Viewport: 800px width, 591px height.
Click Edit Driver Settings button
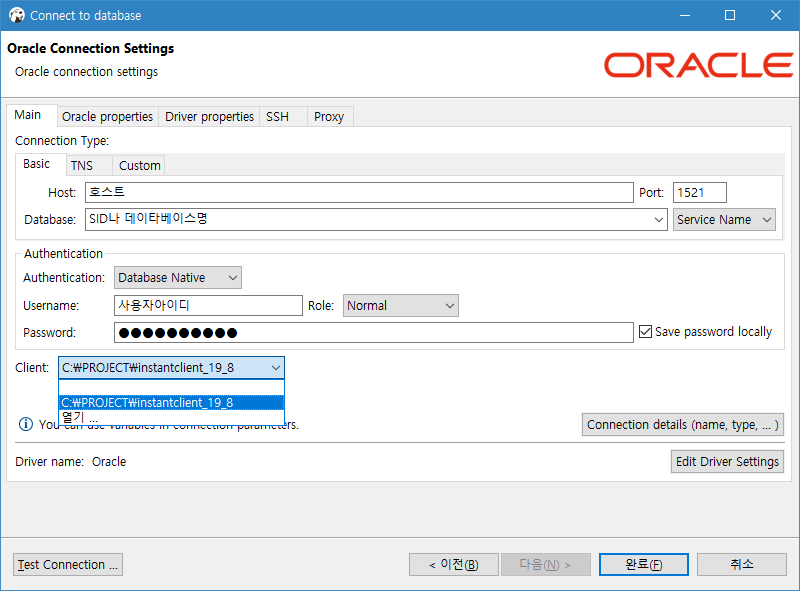tap(728, 461)
